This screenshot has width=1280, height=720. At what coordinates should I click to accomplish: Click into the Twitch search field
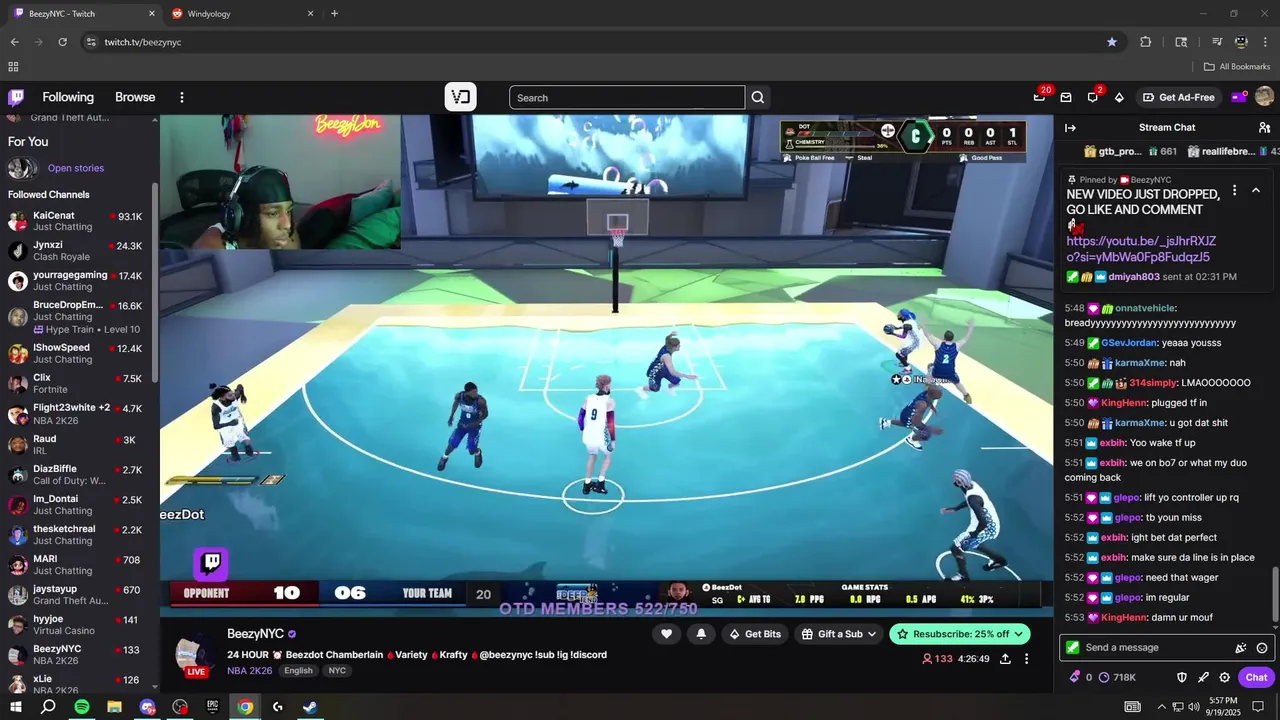click(x=627, y=97)
